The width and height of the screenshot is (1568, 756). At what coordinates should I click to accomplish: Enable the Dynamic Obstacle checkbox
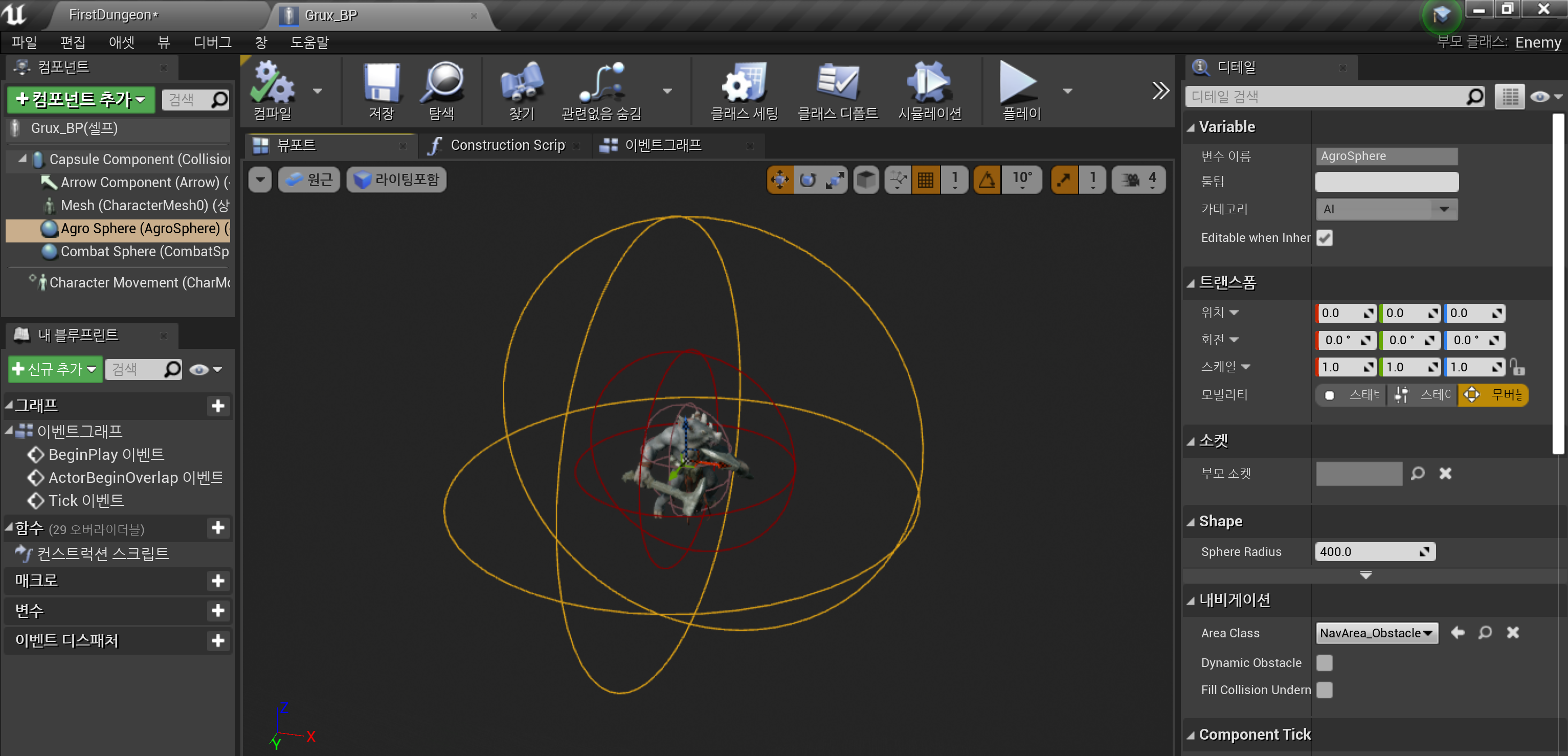pyautogui.click(x=1325, y=662)
